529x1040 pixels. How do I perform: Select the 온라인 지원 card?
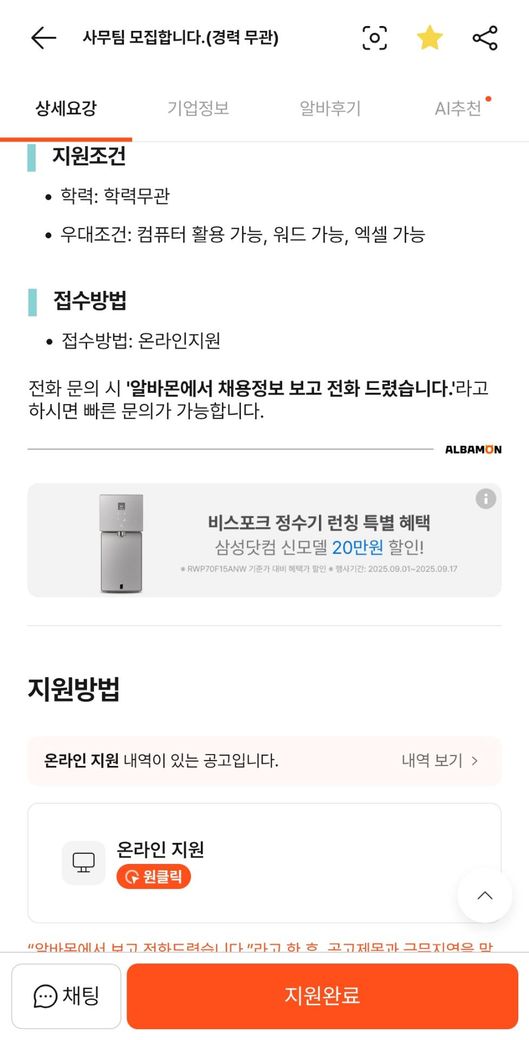pos(264,863)
